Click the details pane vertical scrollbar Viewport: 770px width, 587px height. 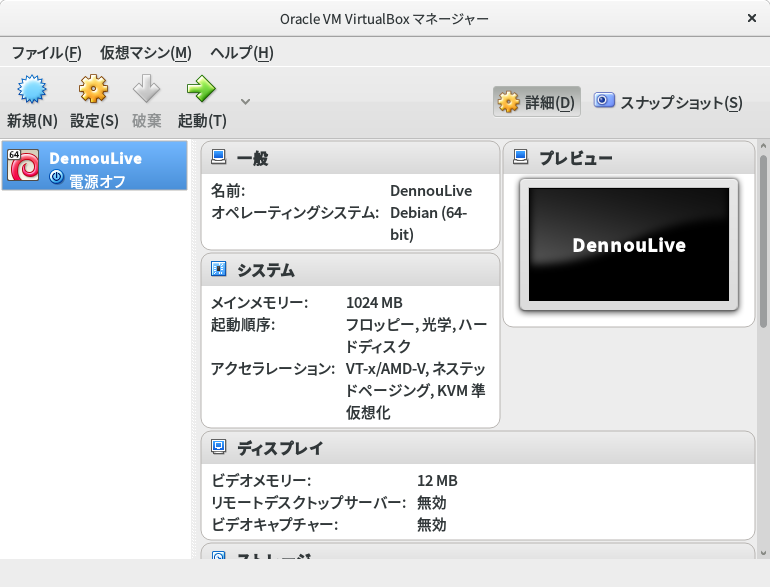763,241
